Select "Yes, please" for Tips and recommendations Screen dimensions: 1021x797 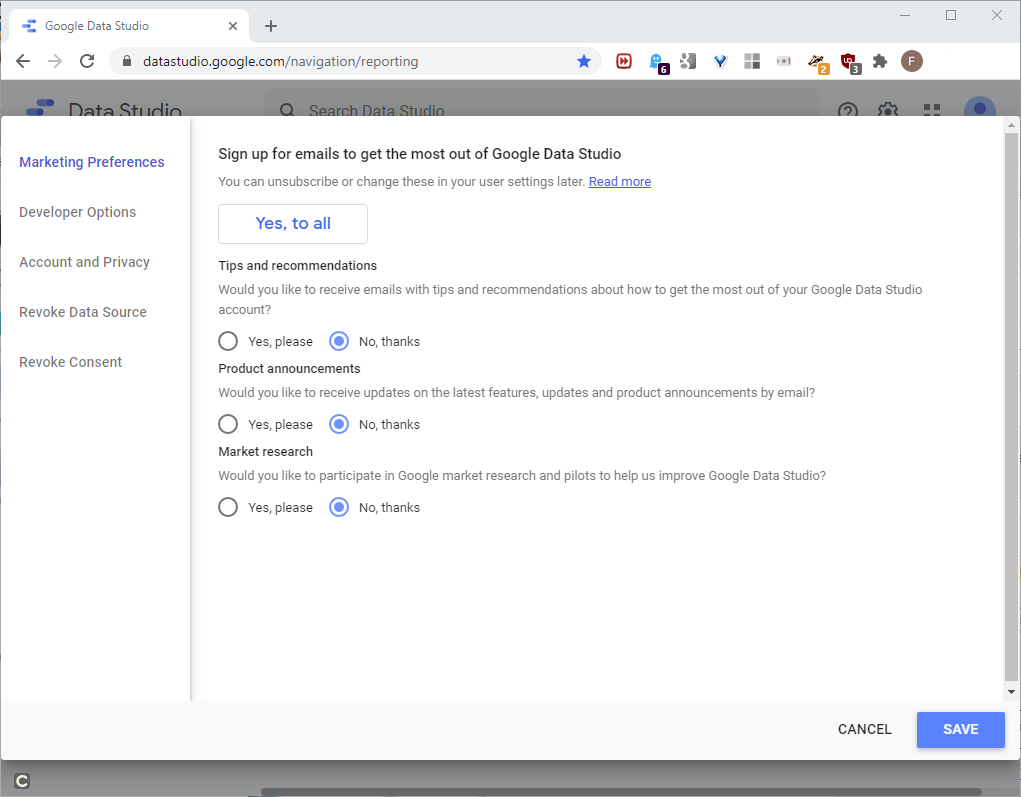point(228,341)
